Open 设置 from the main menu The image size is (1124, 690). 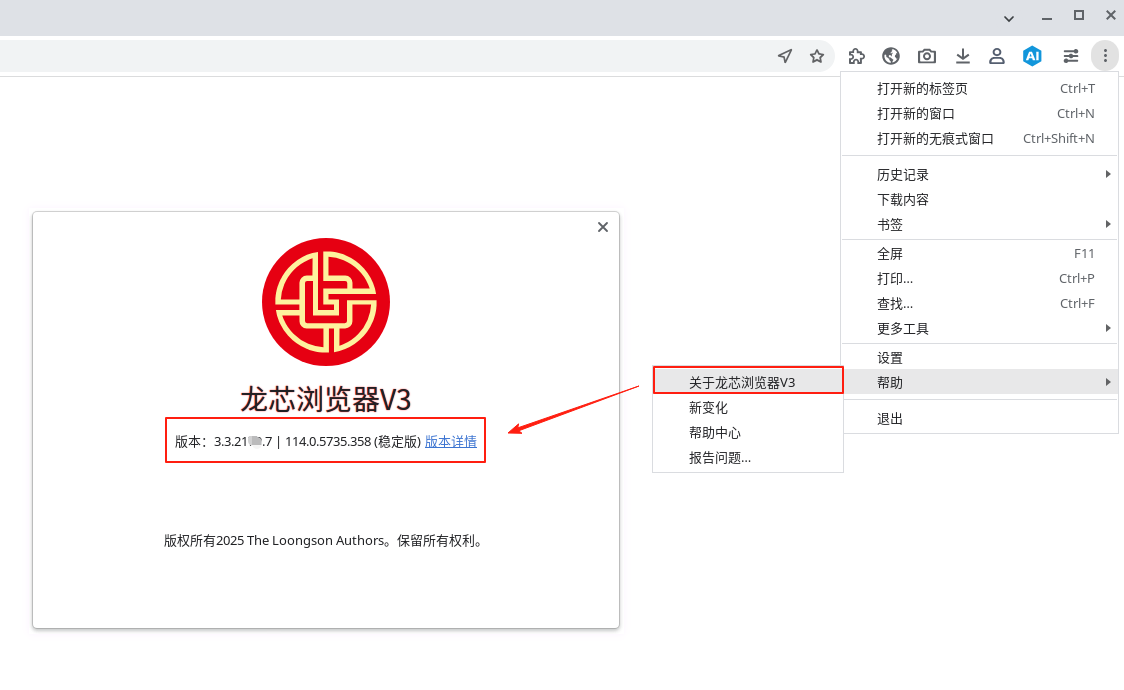tap(980, 358)
